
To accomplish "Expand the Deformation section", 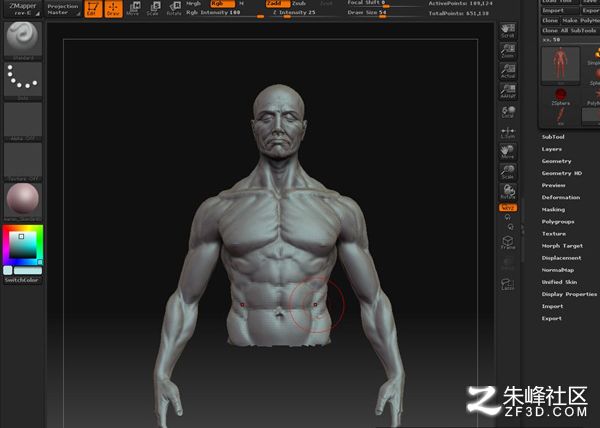I will (561, 197).
